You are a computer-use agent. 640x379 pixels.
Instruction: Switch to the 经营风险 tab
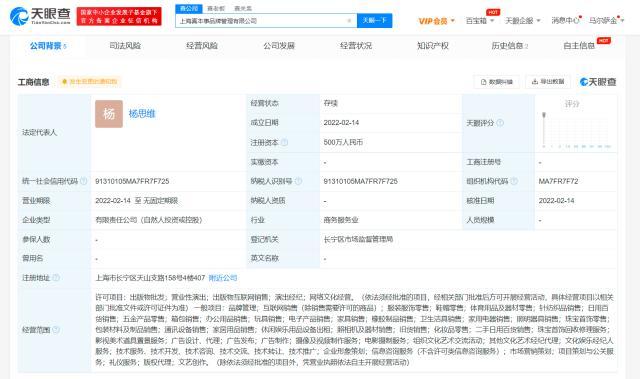click(202, 46)
